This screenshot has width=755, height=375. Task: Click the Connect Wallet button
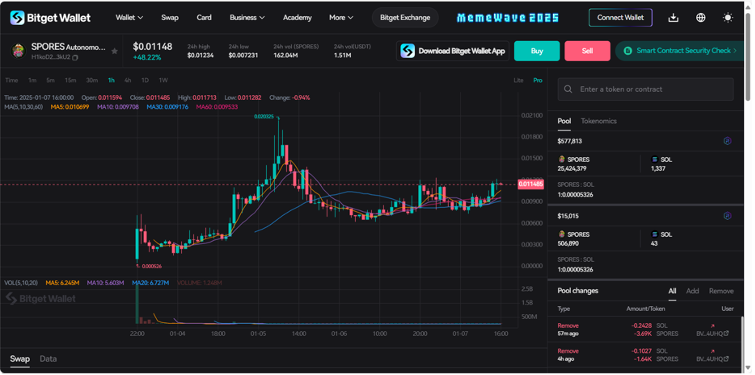(x=620, y=18)
